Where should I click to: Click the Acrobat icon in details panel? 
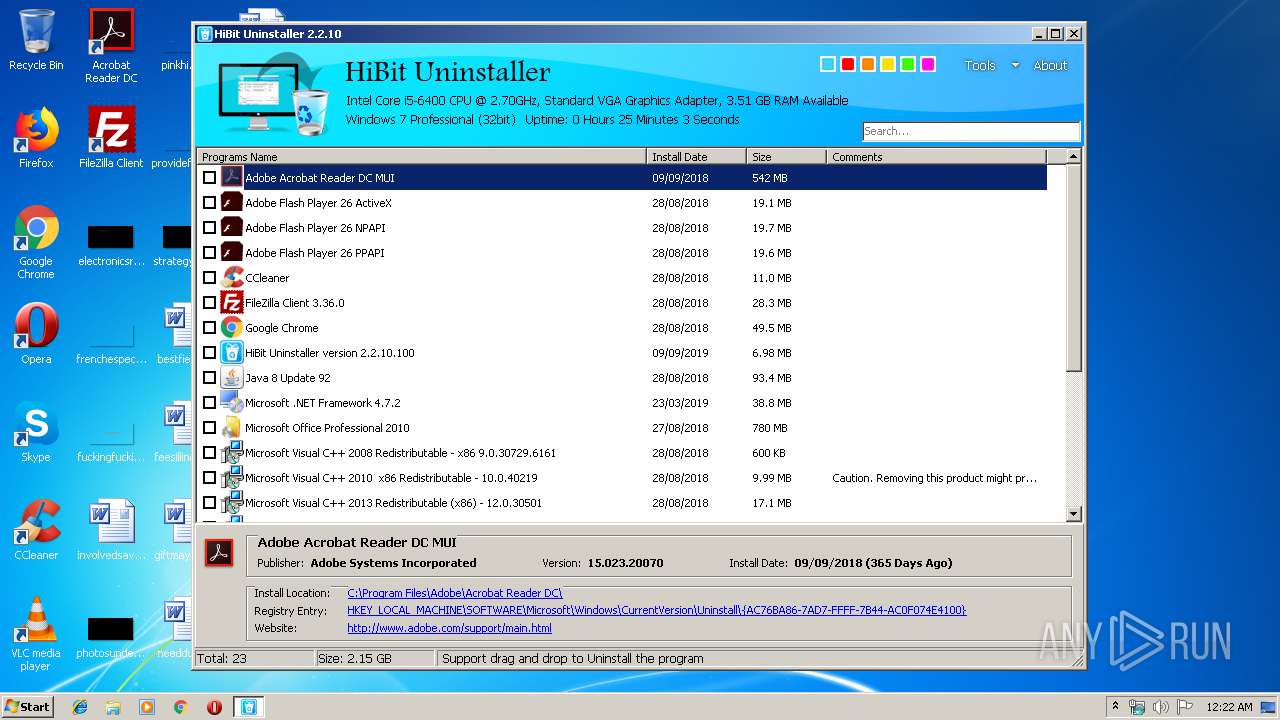click(x=219, y=553)
